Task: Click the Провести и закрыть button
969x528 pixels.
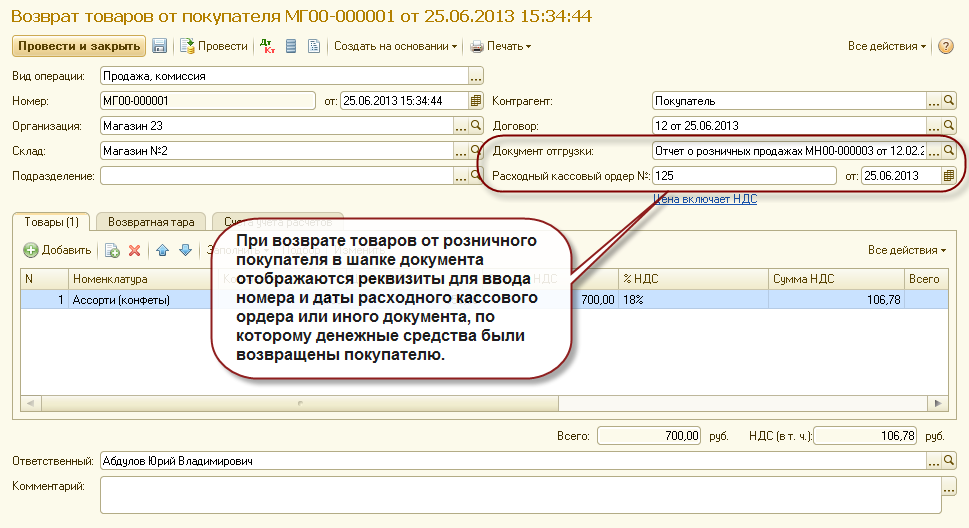Action: (x=79, y=46)
